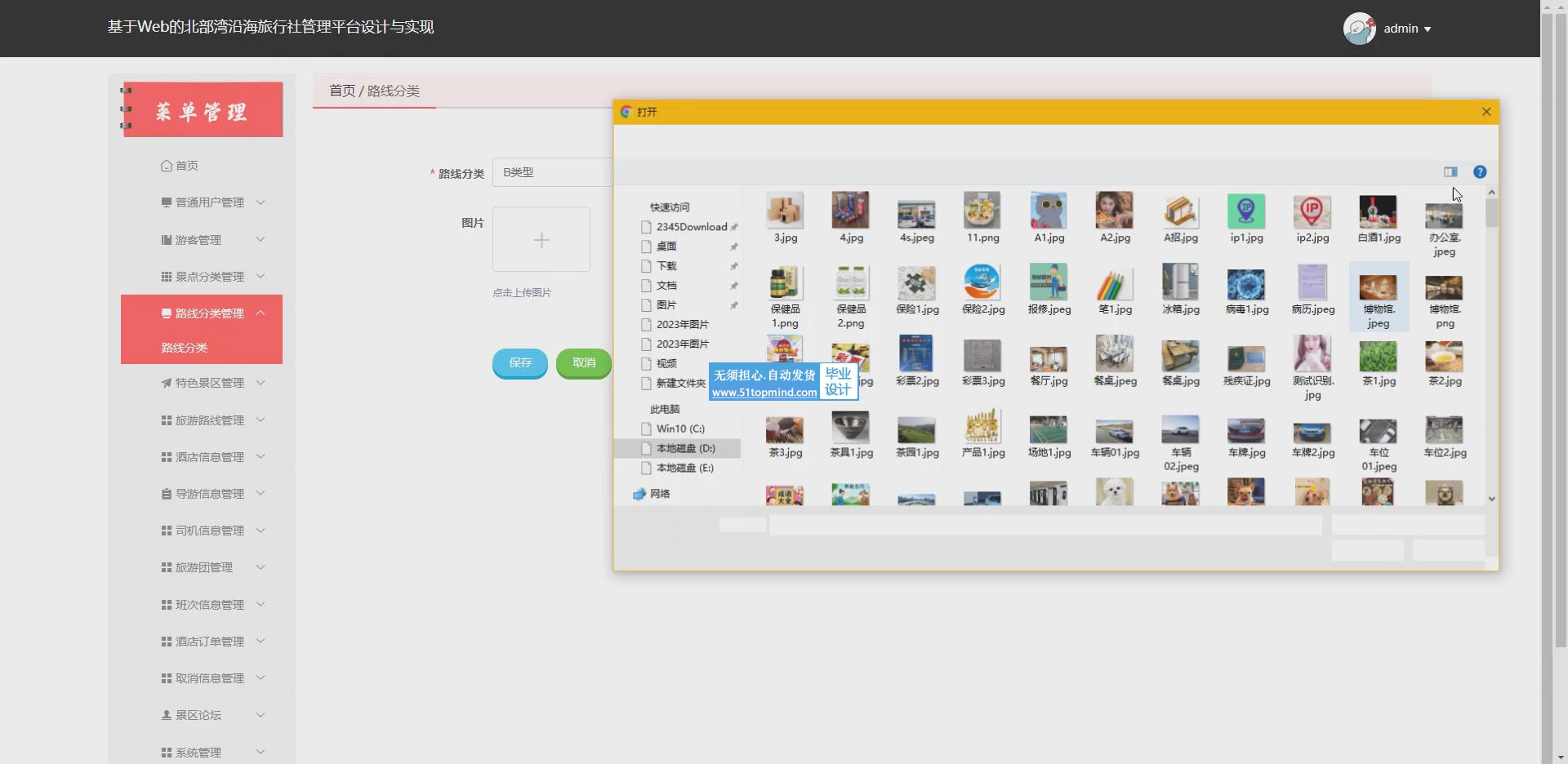Pick the ip1.jpg green location icon file
The image size is (1568, 764).
point(1246,218)
